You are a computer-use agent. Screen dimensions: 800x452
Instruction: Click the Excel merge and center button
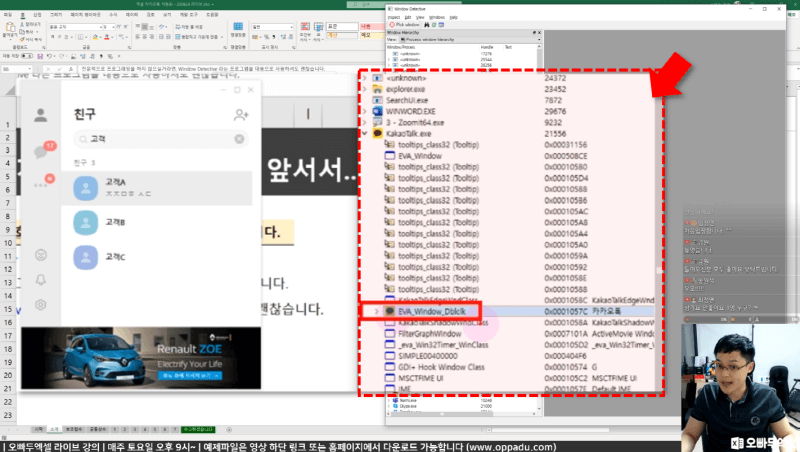point(199,37)
